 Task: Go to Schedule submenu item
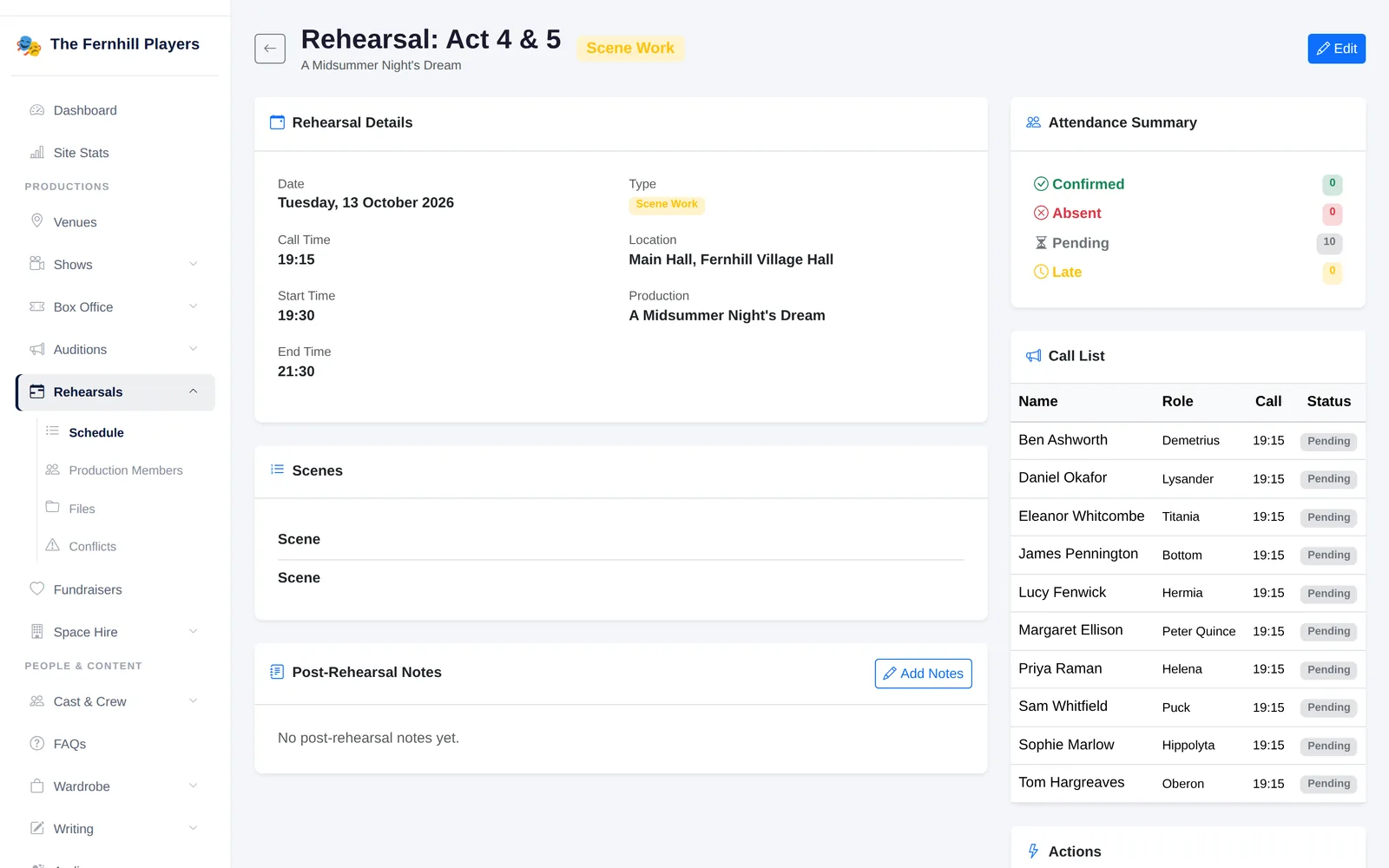(96, 432)
